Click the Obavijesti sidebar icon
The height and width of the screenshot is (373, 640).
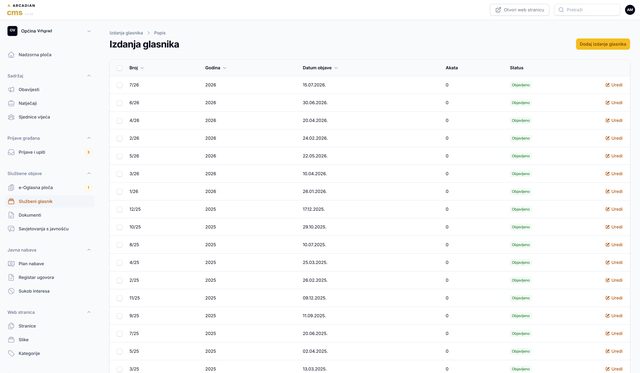pyautogui.click(x=11, y=89)
